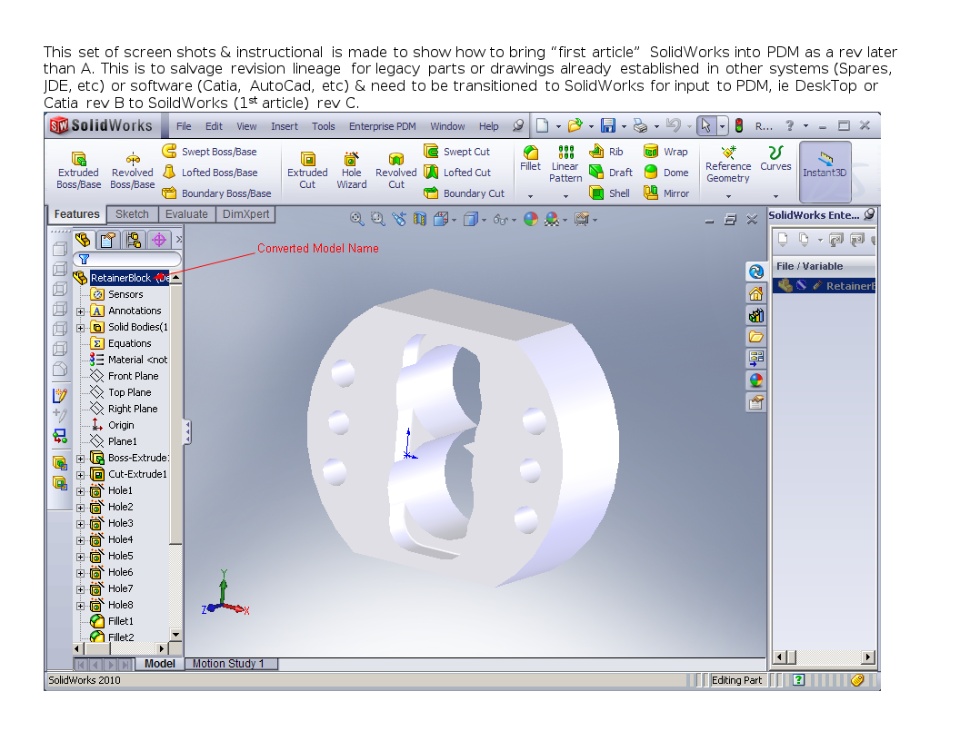Select the RetainerBlock root item
The width and height of the screenshot is (960, 741).
(x=121, y=277)
